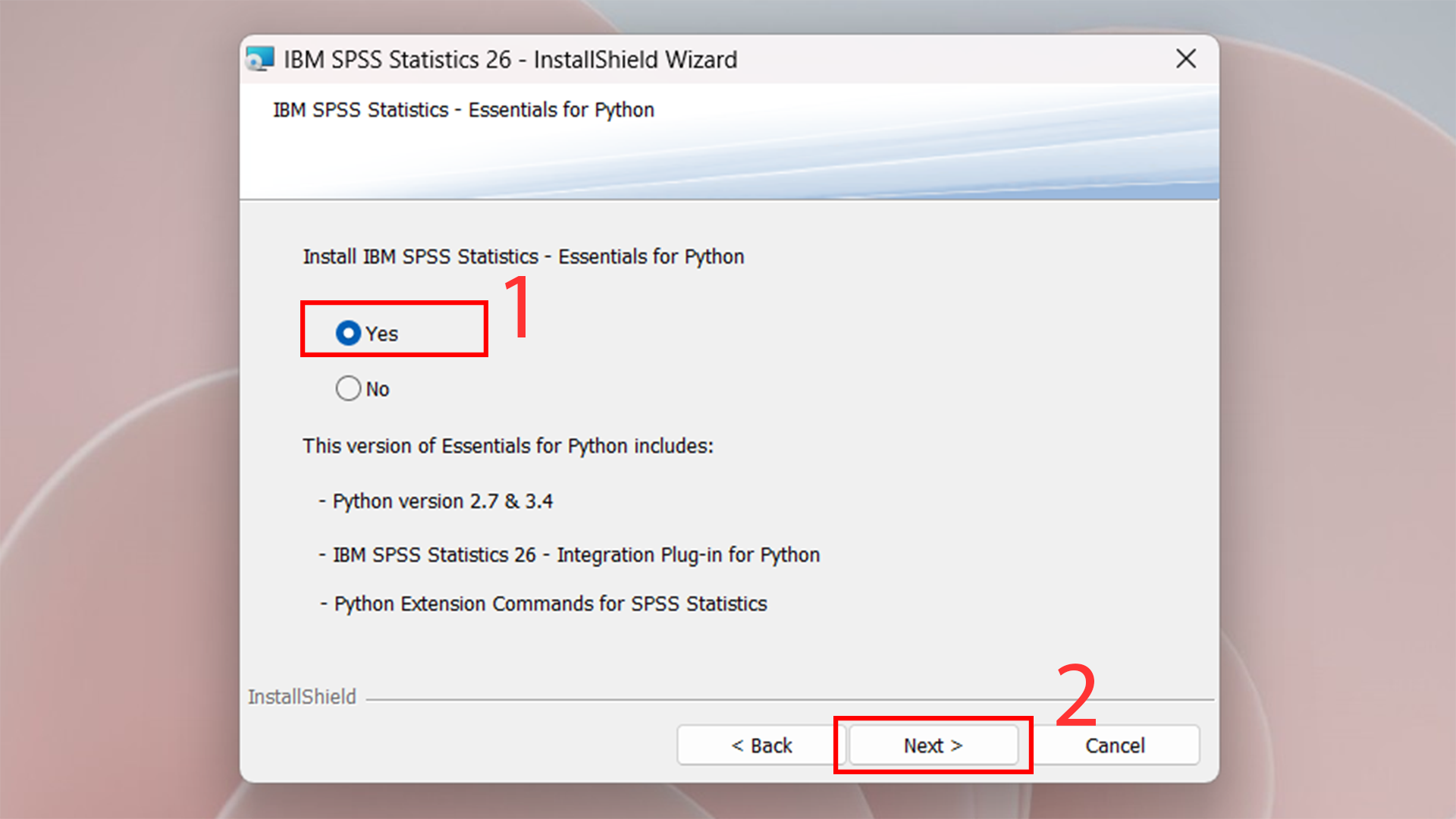
Task: Click the InstallShield label at bottom
Action: pyautogui.click(x=302, y=697)
